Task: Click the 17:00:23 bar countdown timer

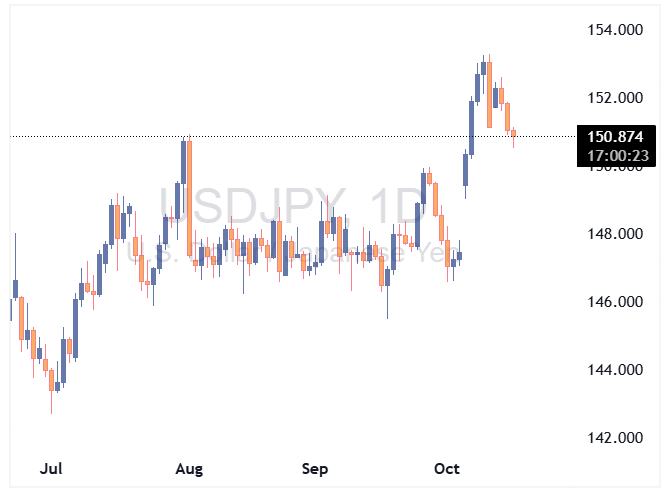Action: click(x=615, y=156)
